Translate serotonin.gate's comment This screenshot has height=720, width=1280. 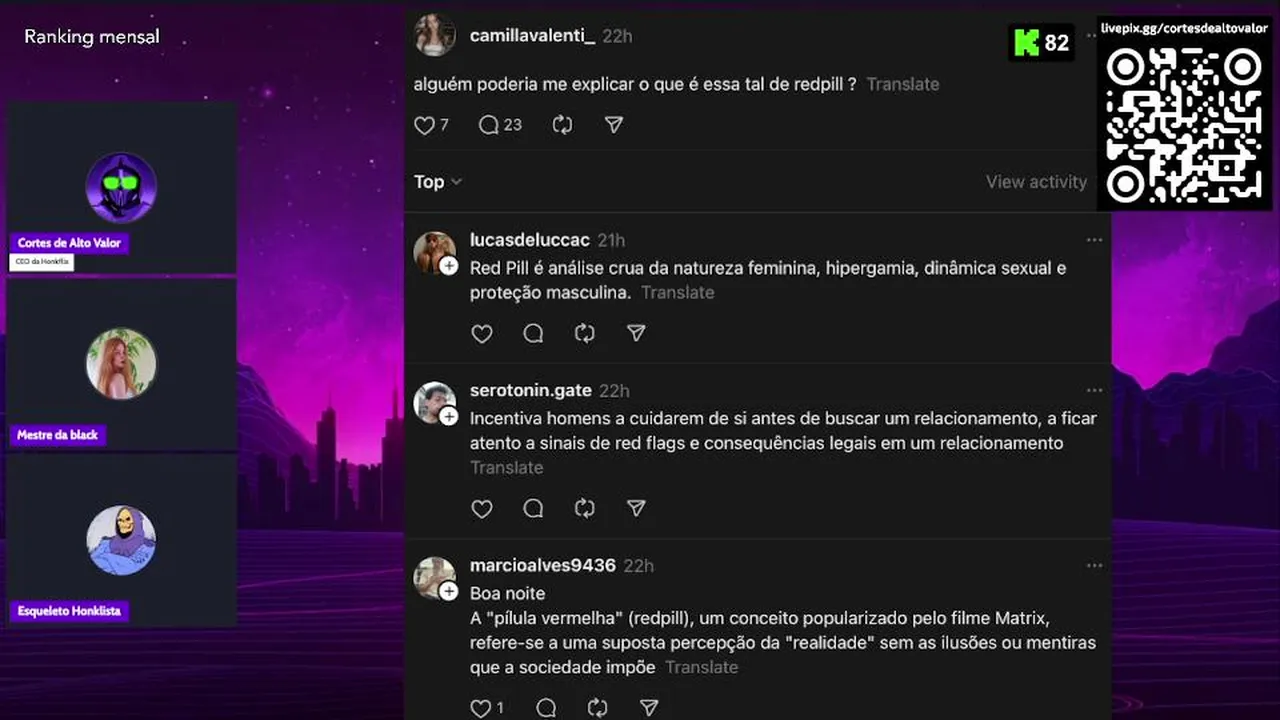click(x=507, y=468)
